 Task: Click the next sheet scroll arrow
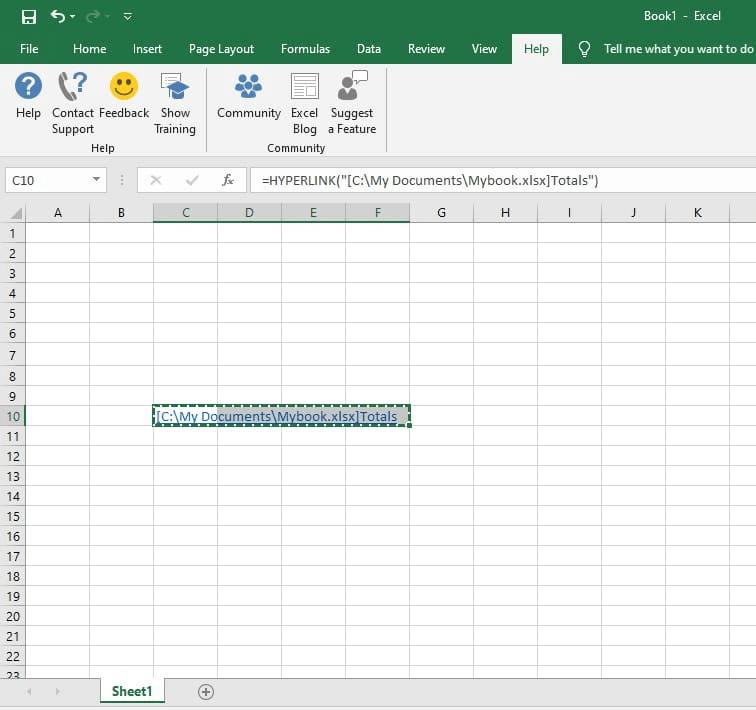tap(57, 692)
